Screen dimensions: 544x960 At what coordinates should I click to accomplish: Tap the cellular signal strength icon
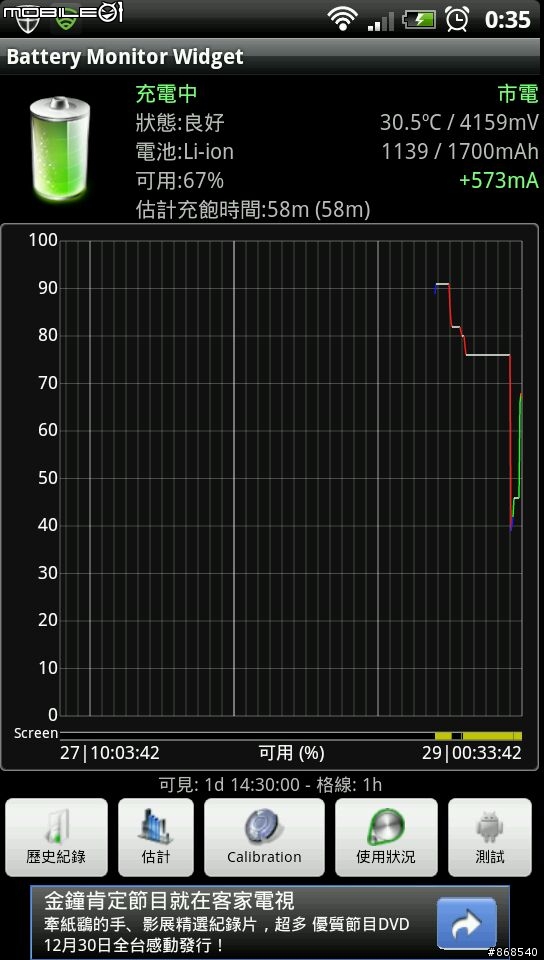coord(381,20)
